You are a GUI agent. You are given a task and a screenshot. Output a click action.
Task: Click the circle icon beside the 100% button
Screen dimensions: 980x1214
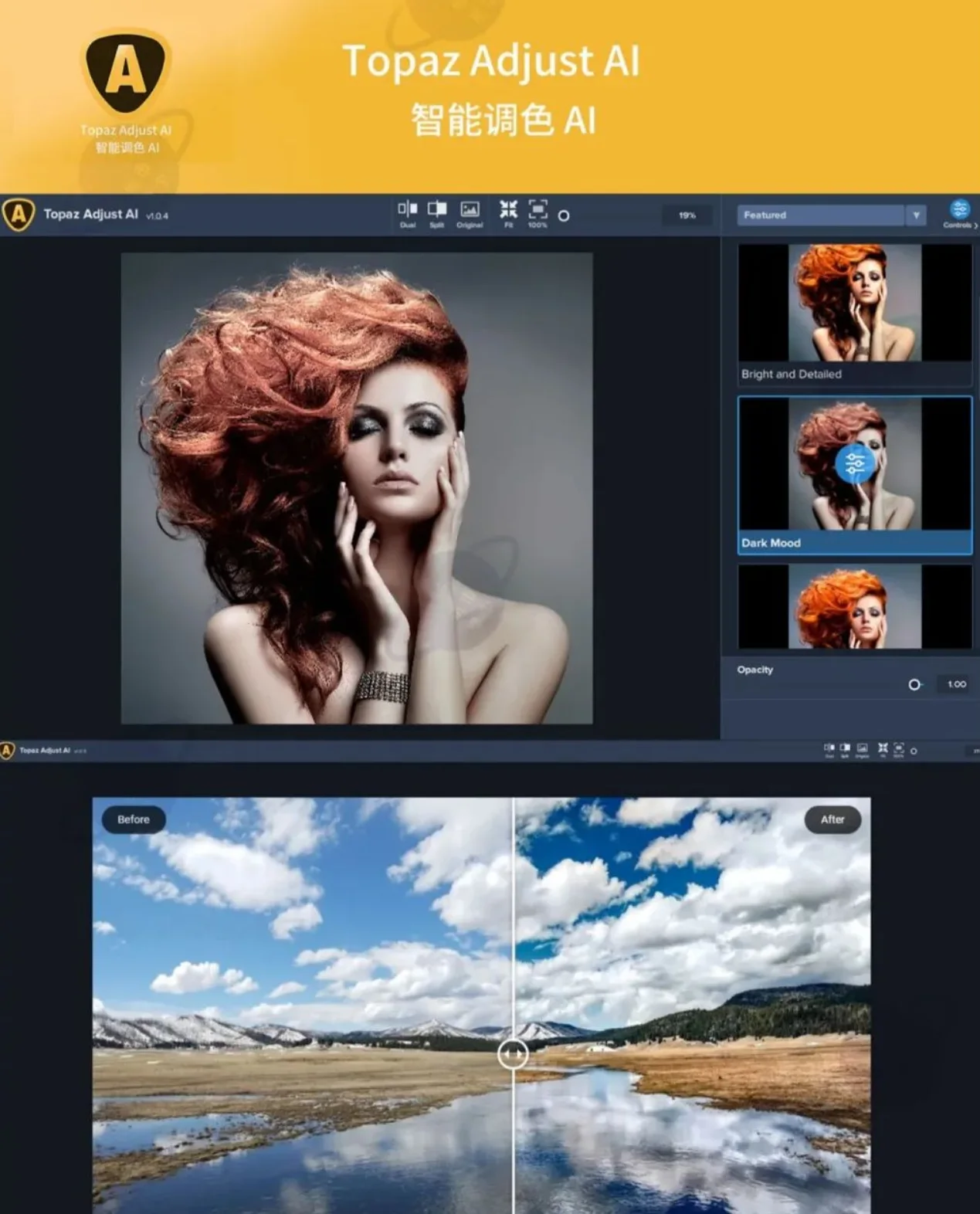tap(564, 215)
